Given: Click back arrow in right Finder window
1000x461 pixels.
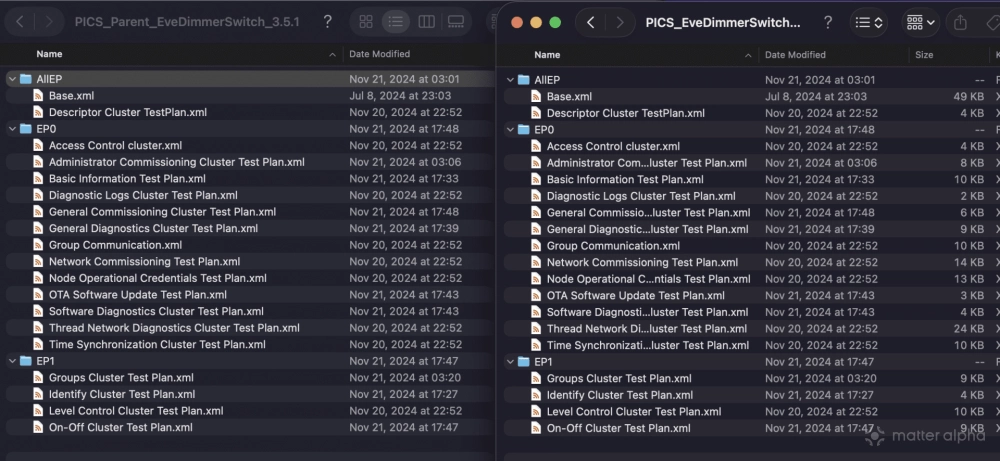Looking at the screenshot, I should (x=591, y=22).
